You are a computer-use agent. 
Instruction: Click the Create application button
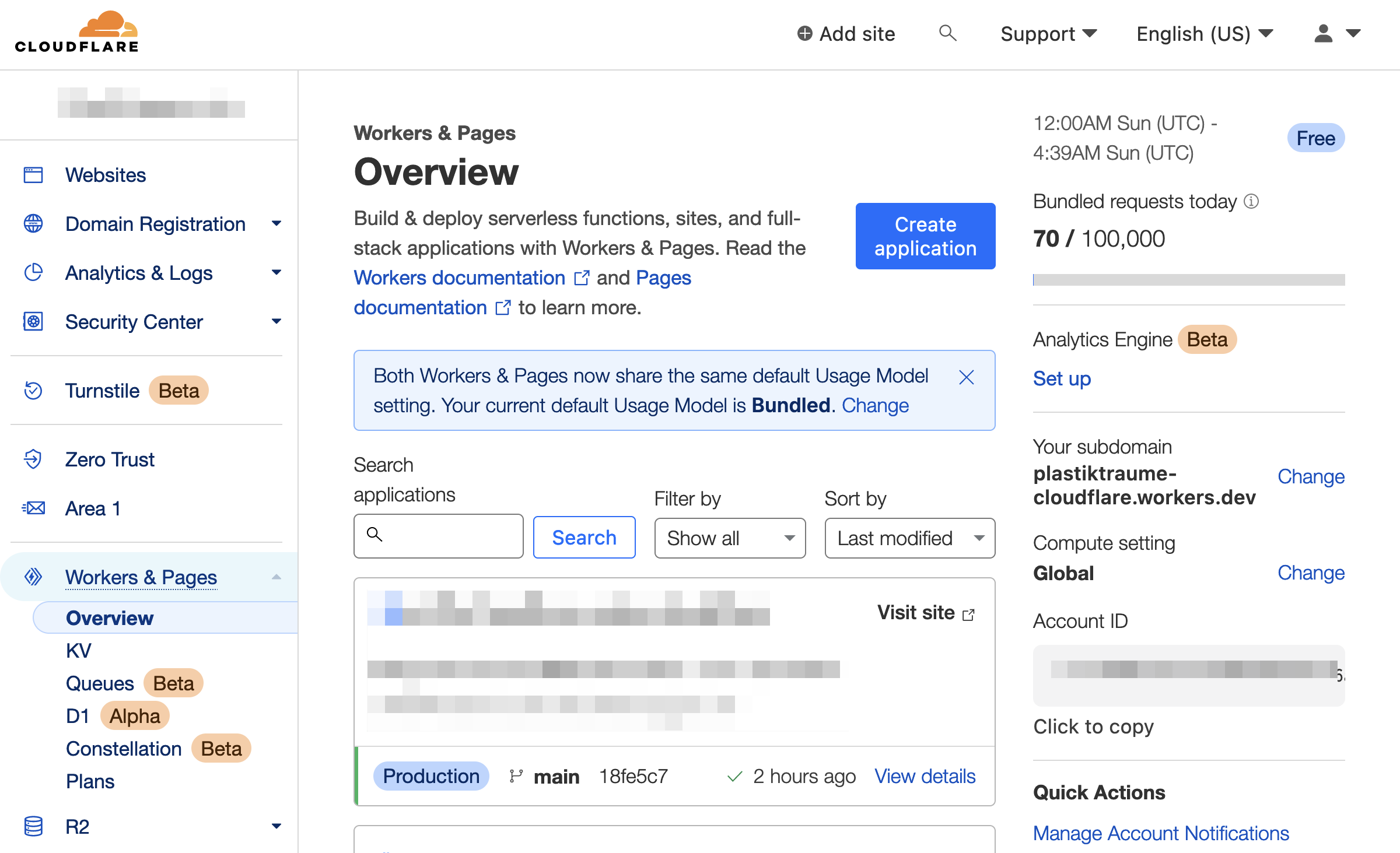coord(925,236)
